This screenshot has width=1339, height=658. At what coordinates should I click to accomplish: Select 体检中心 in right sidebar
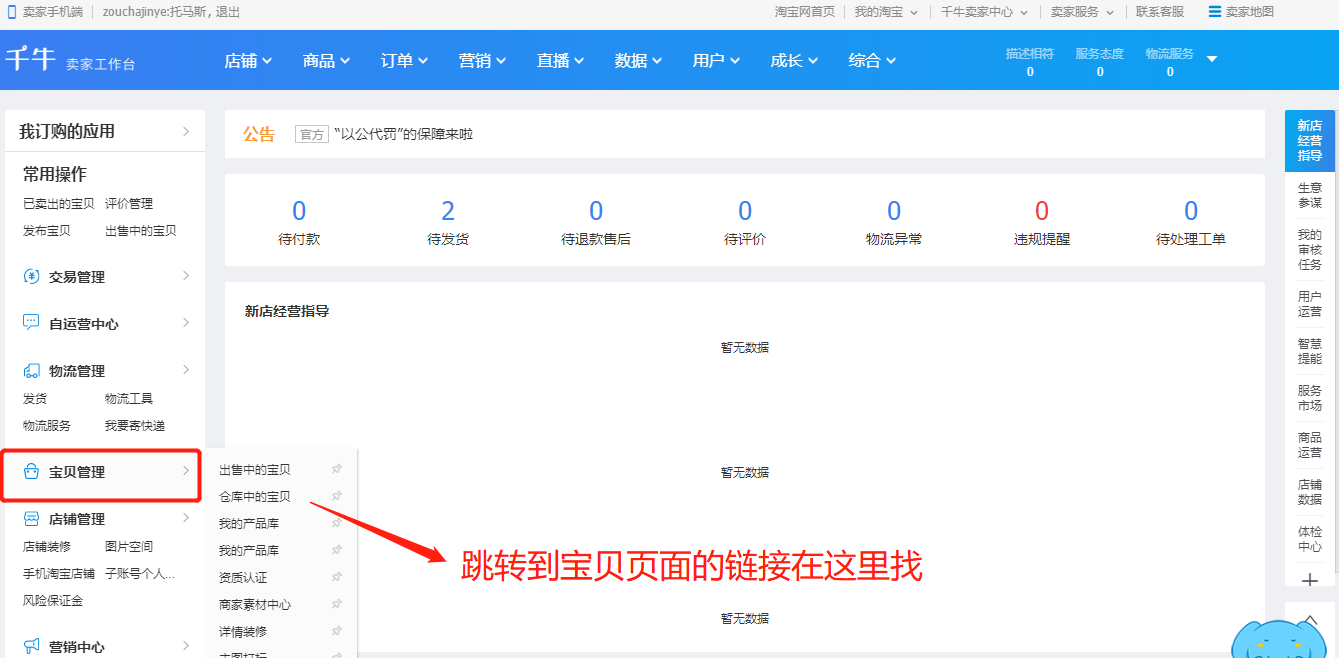(1310, 539)
